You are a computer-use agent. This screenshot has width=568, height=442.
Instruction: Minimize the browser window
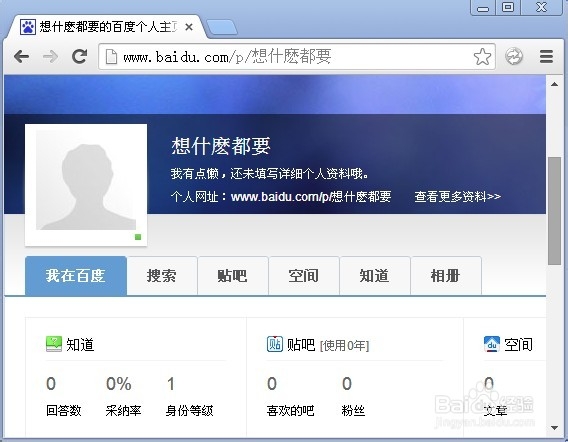tap(483, 8)
